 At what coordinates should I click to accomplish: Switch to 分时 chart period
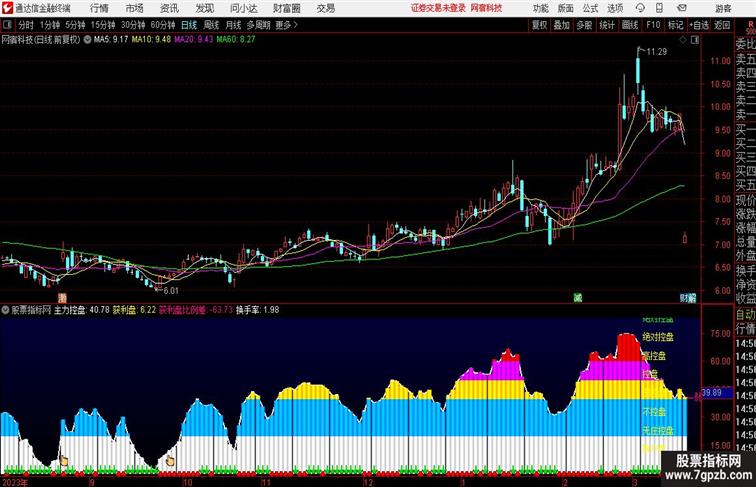[x=26, y=25]
